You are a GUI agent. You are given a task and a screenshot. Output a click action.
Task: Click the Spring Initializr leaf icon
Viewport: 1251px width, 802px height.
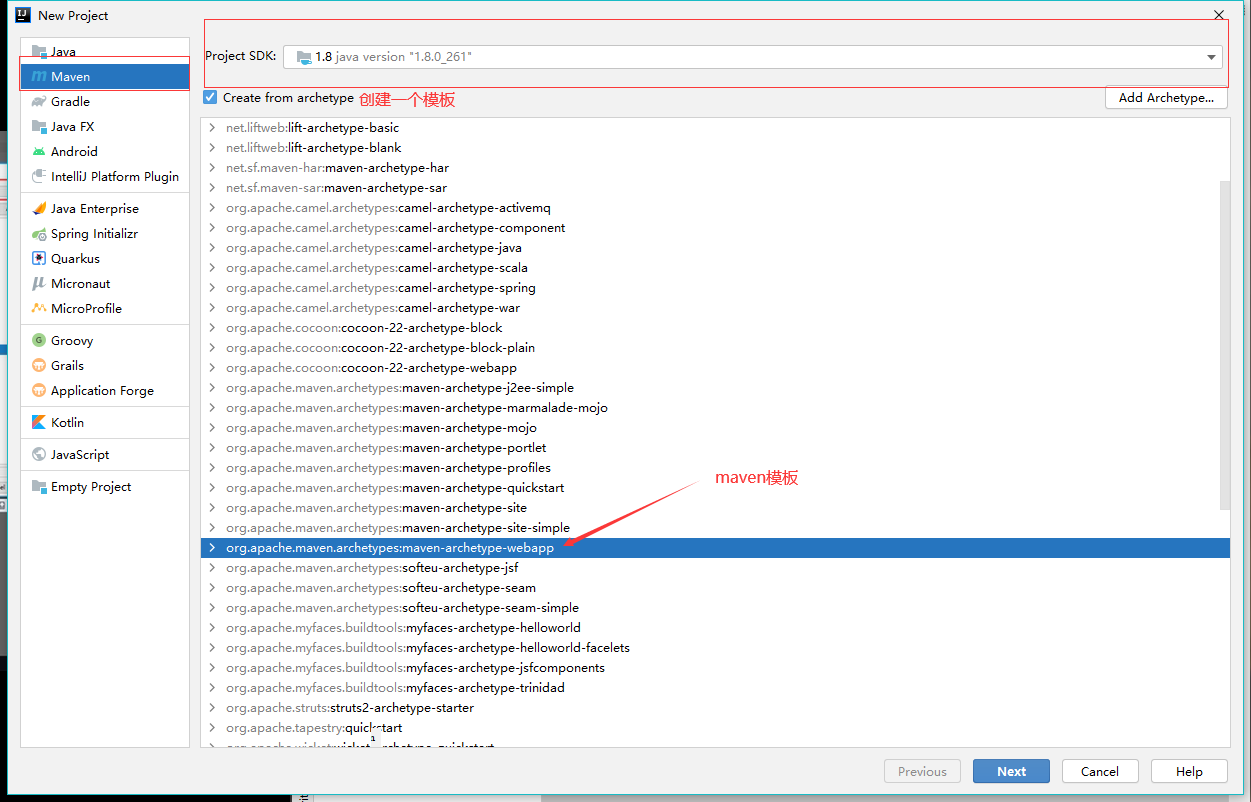(x=39, y=234)
